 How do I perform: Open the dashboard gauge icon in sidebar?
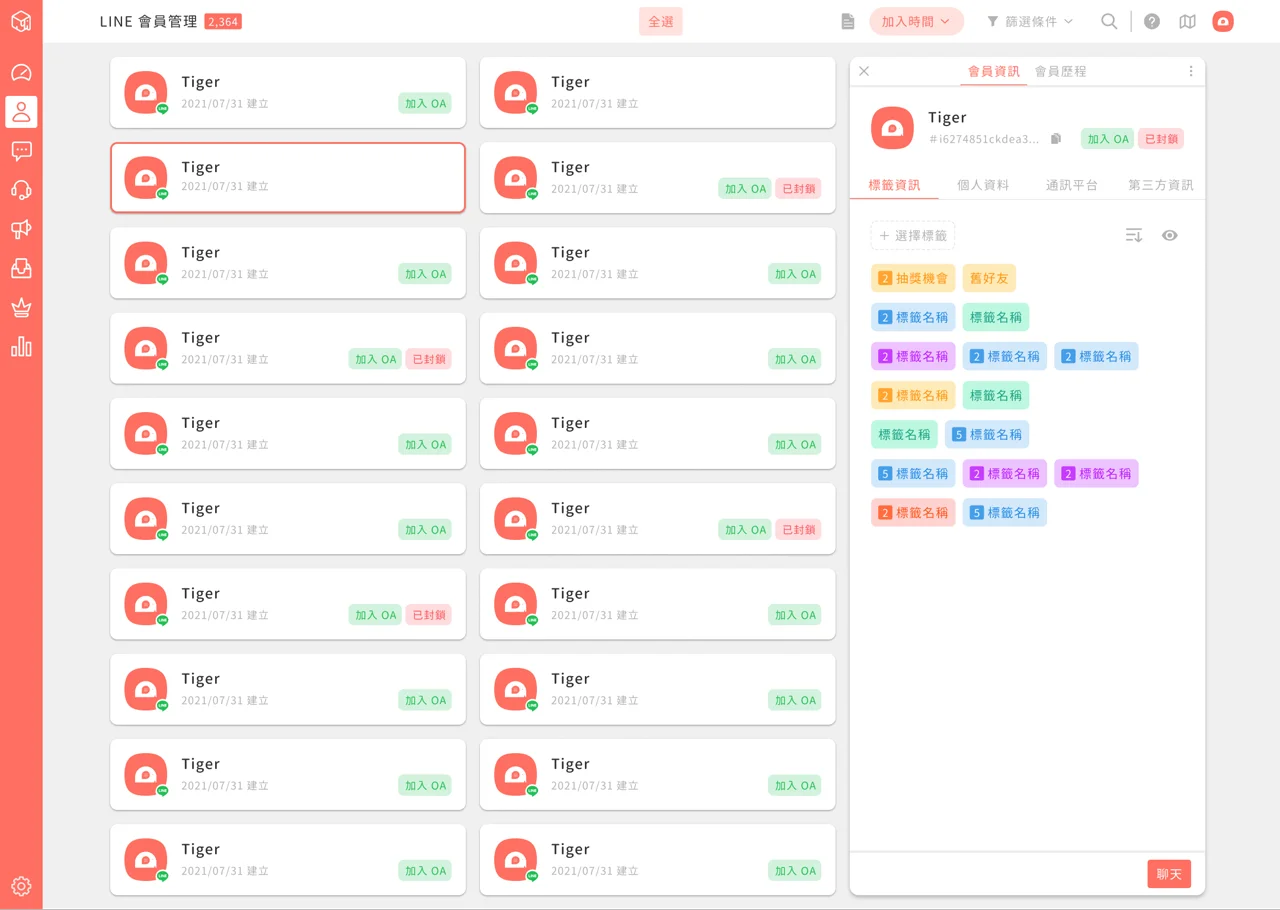(x=21, y=73)
